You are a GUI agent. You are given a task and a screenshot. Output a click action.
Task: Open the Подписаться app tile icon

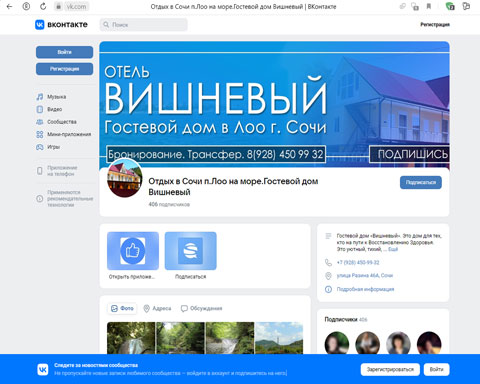coord(190,251)
